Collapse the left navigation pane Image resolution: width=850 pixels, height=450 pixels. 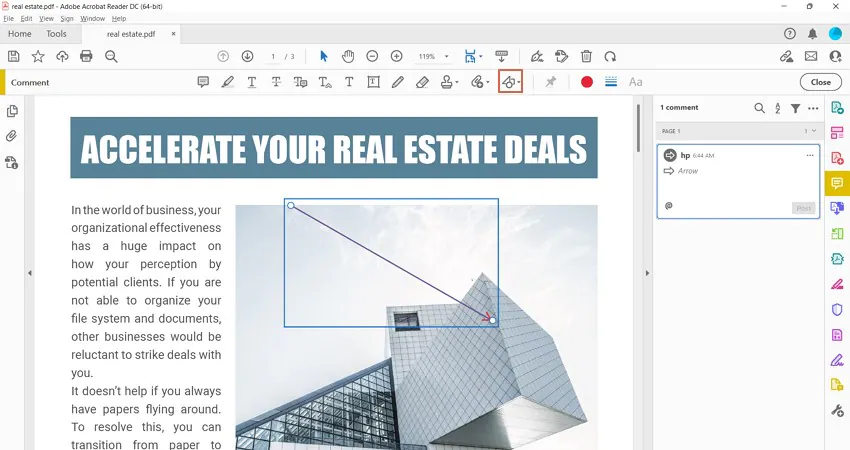(30, 273)
